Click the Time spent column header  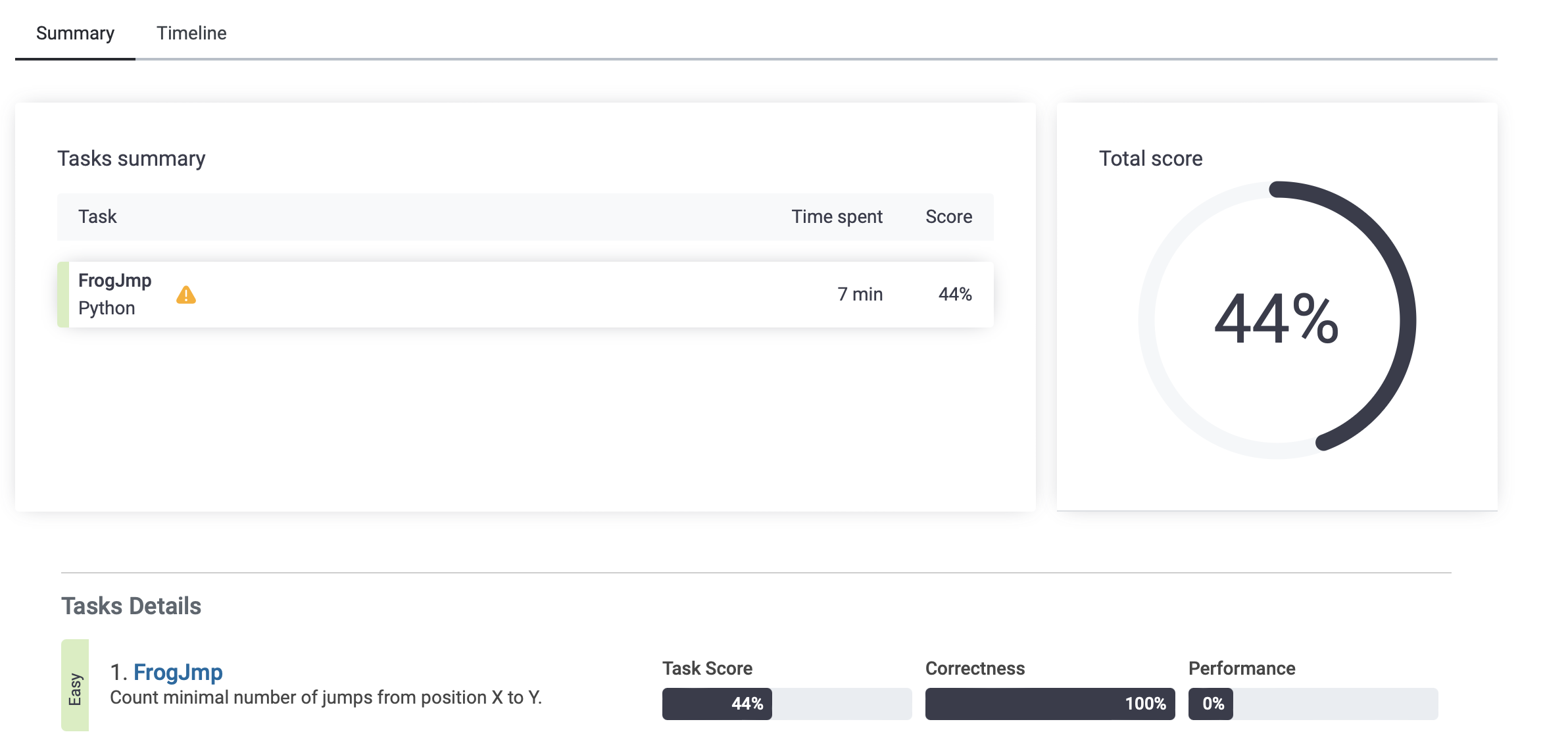pyautogui.click(x=837, y=216)
